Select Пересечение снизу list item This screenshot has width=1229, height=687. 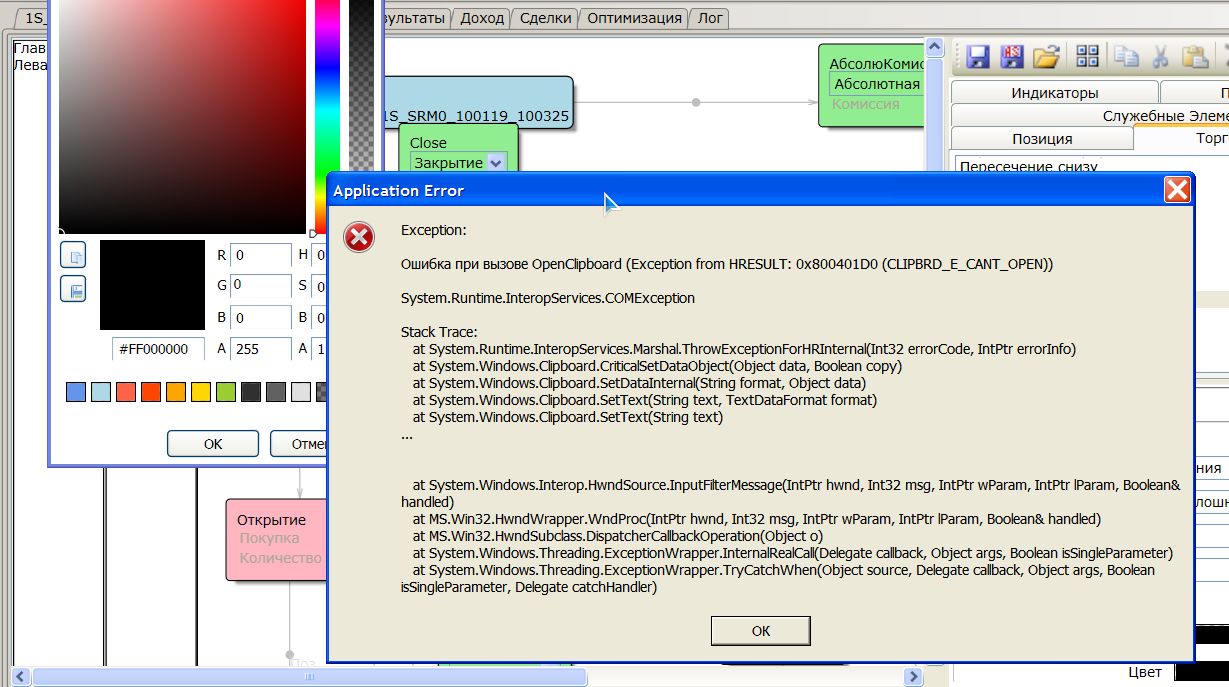[1029, 167]
